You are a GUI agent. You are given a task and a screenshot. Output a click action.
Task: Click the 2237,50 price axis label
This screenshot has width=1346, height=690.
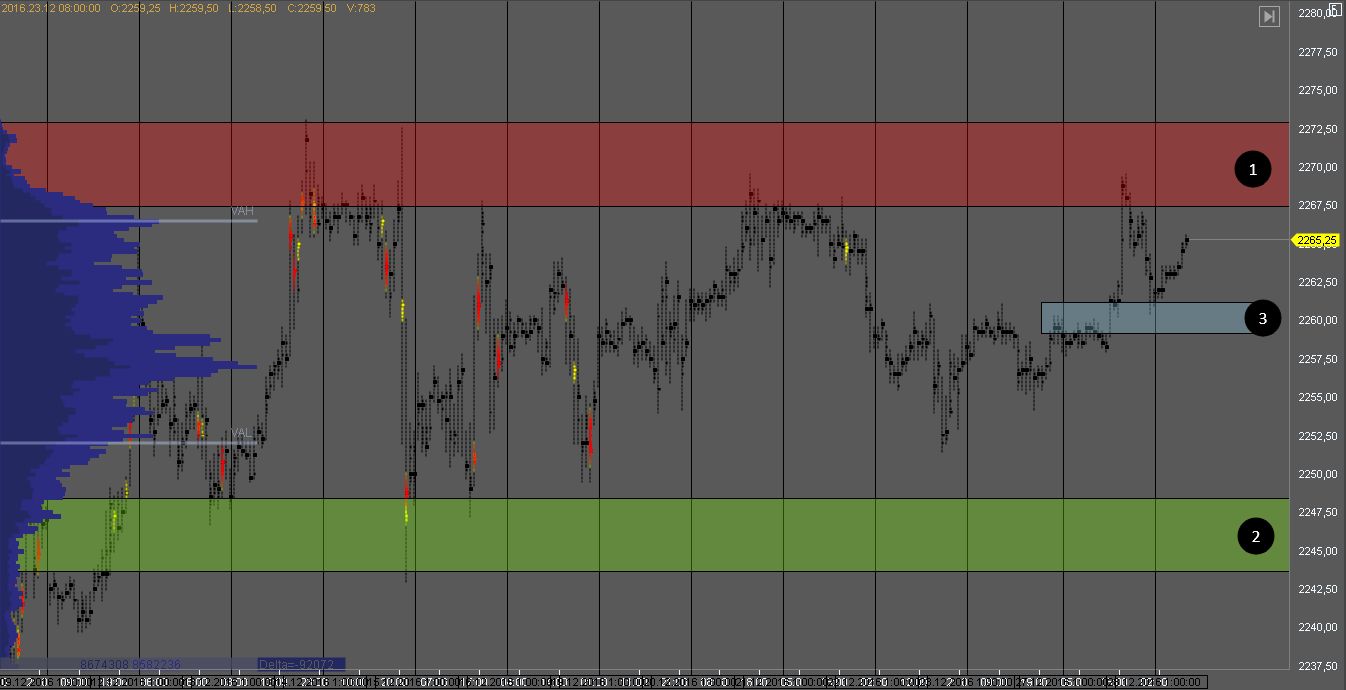point(1316,666)
